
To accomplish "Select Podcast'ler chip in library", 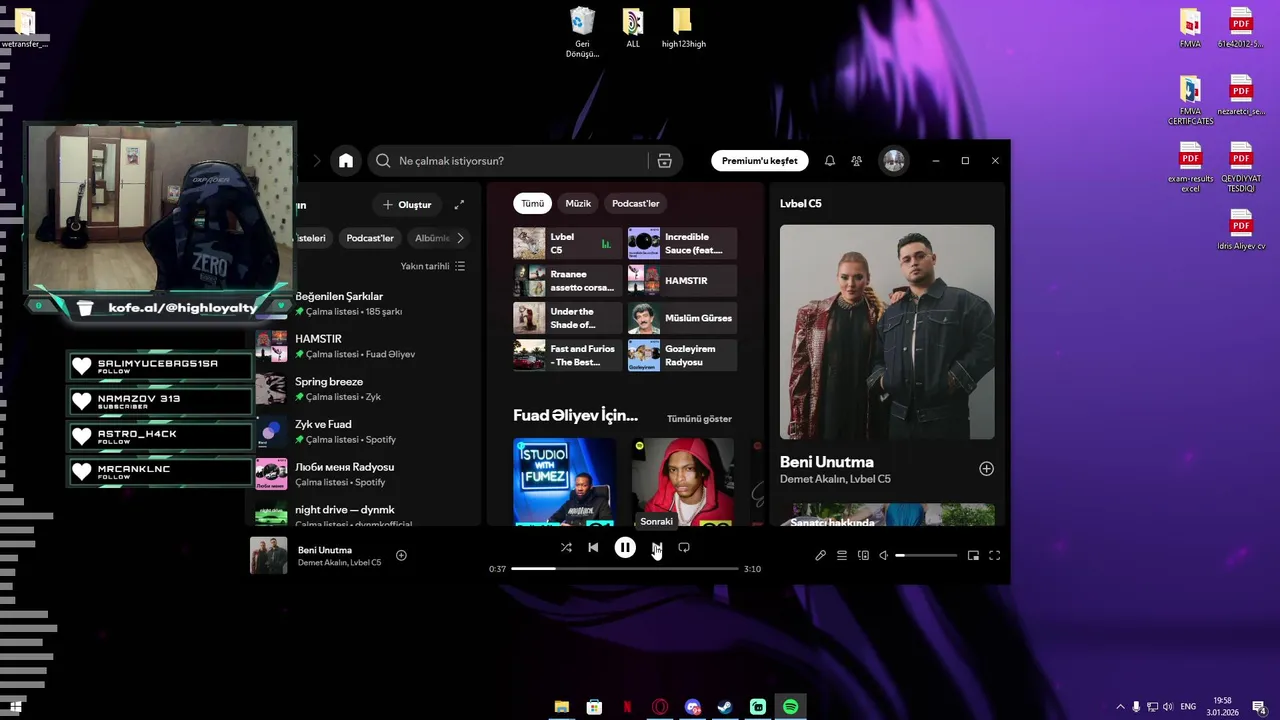I will click(x=370, y=238).
